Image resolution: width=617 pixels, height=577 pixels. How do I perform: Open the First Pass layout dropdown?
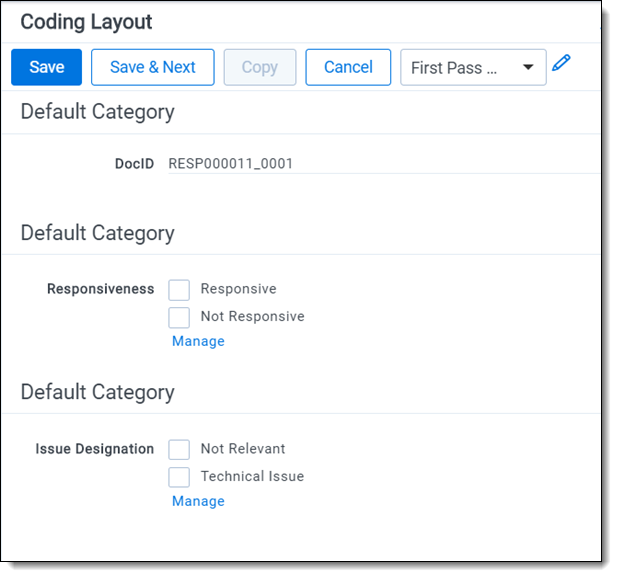click(460, 68)
